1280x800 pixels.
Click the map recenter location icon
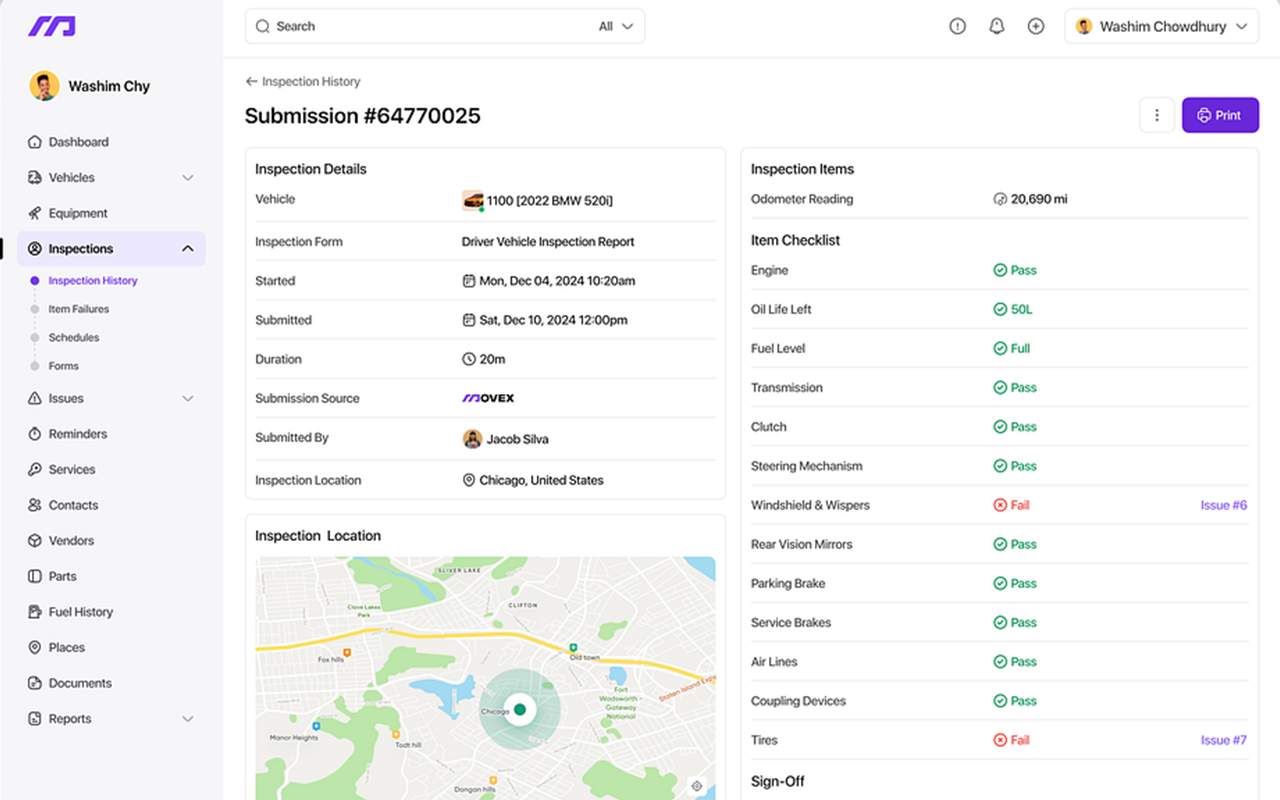pos(697,786)
